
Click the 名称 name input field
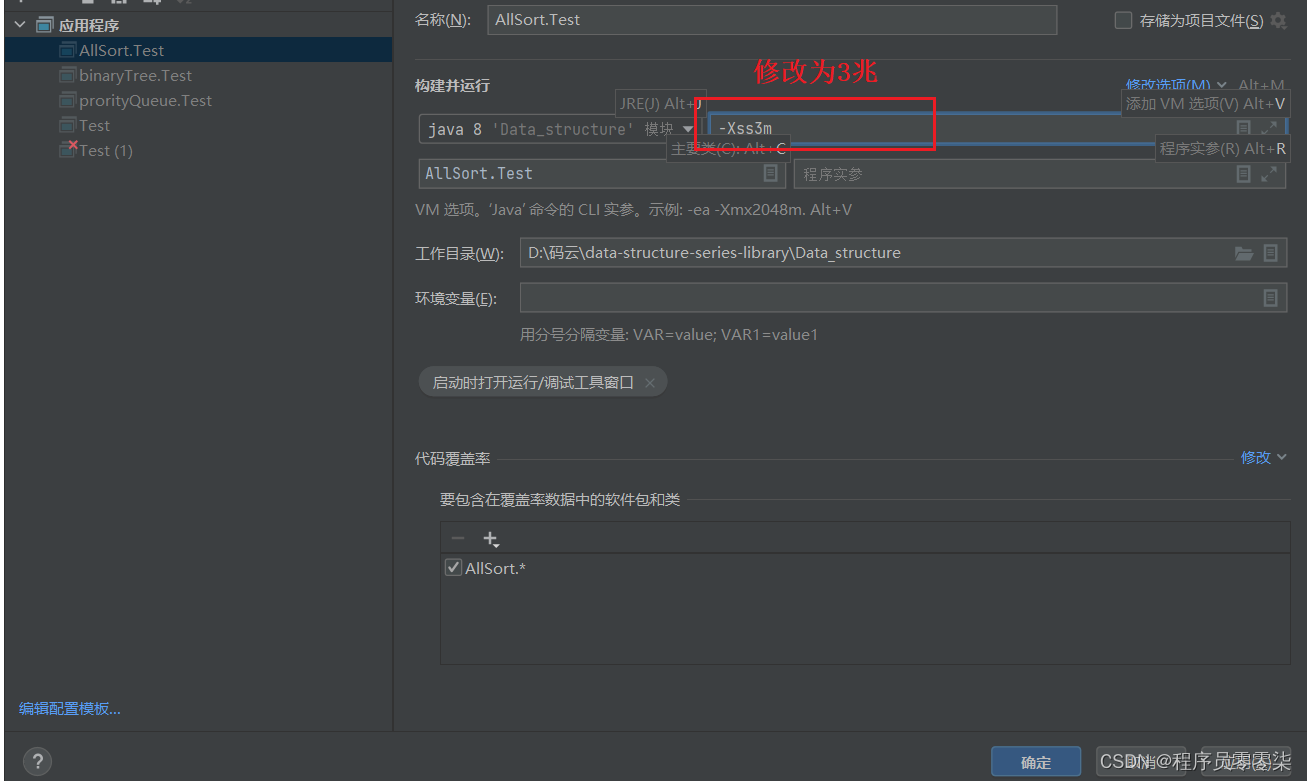click(772, 20)
